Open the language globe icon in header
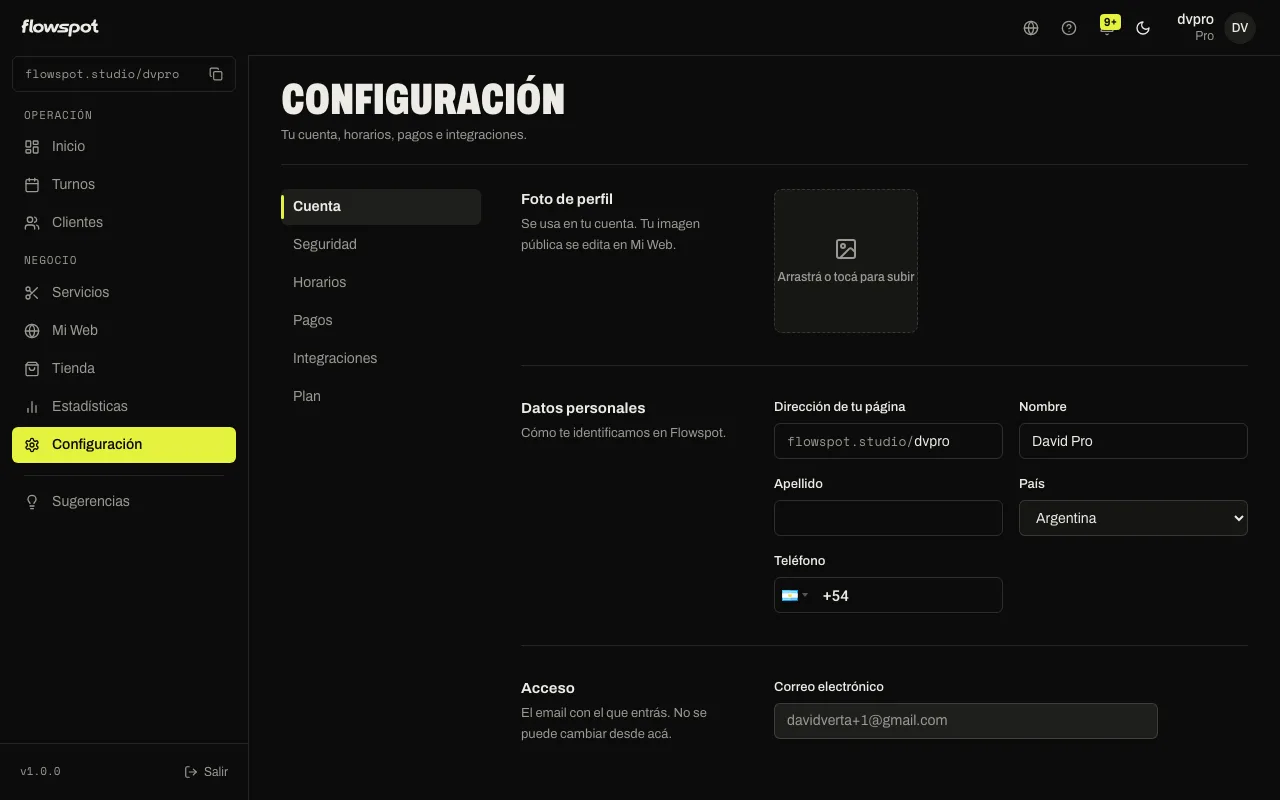Image resolution: width=1280 pixels, height=800 pixels. [x=1031, y=28]
